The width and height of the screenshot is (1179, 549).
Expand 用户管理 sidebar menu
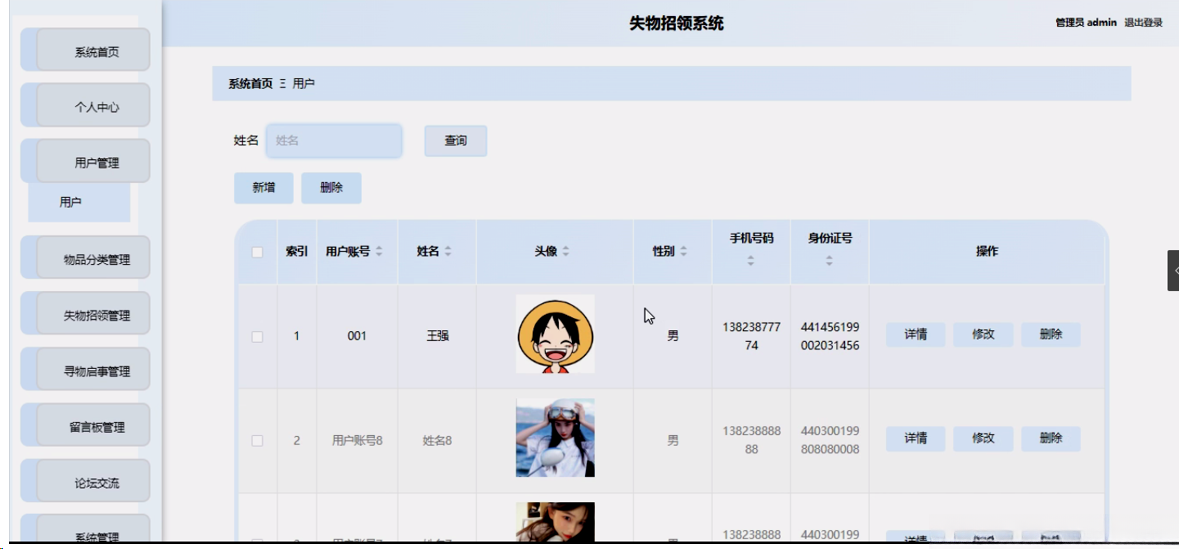[92, 161]
